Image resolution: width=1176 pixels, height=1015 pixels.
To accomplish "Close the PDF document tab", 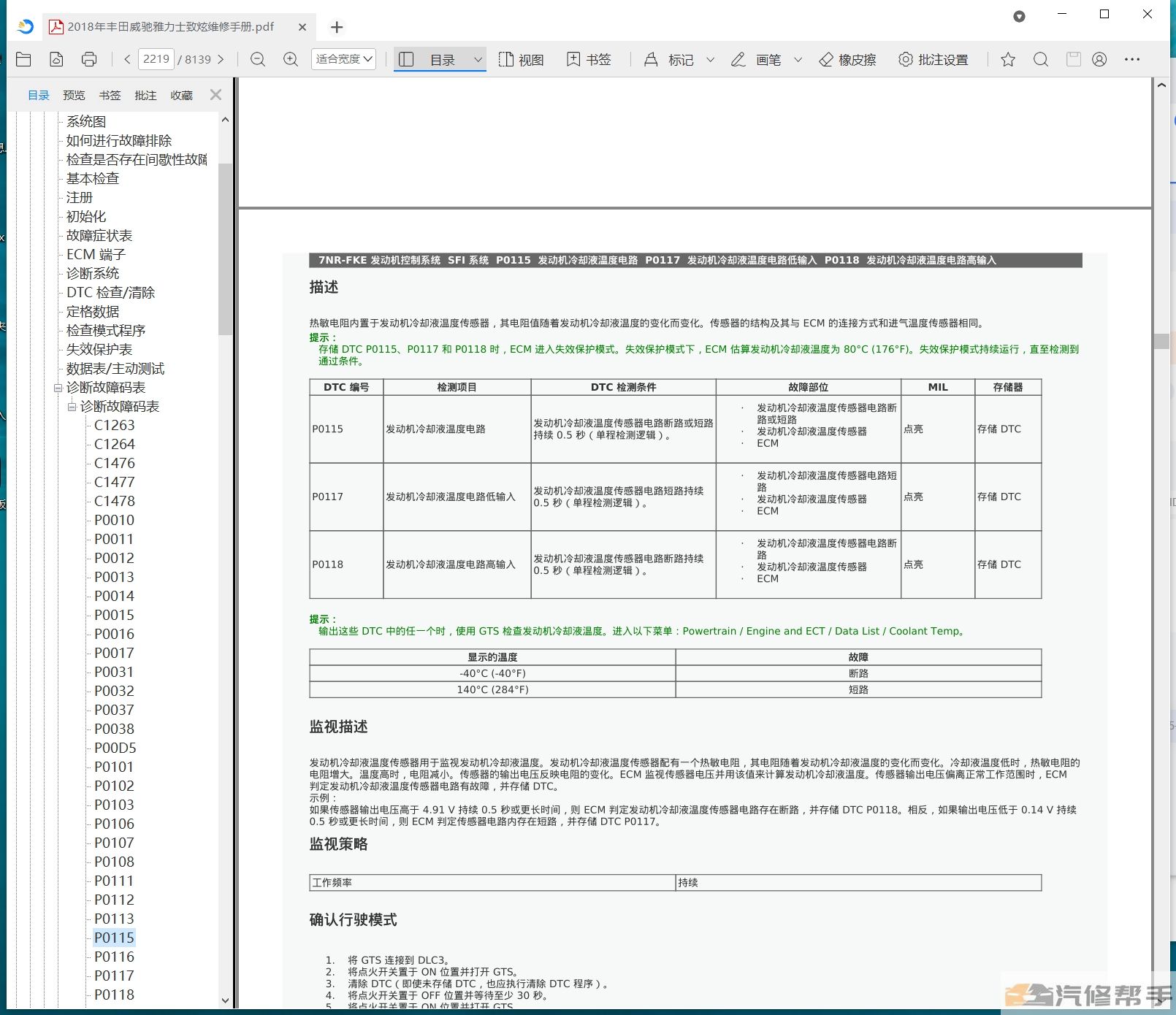I will (302, 27).
